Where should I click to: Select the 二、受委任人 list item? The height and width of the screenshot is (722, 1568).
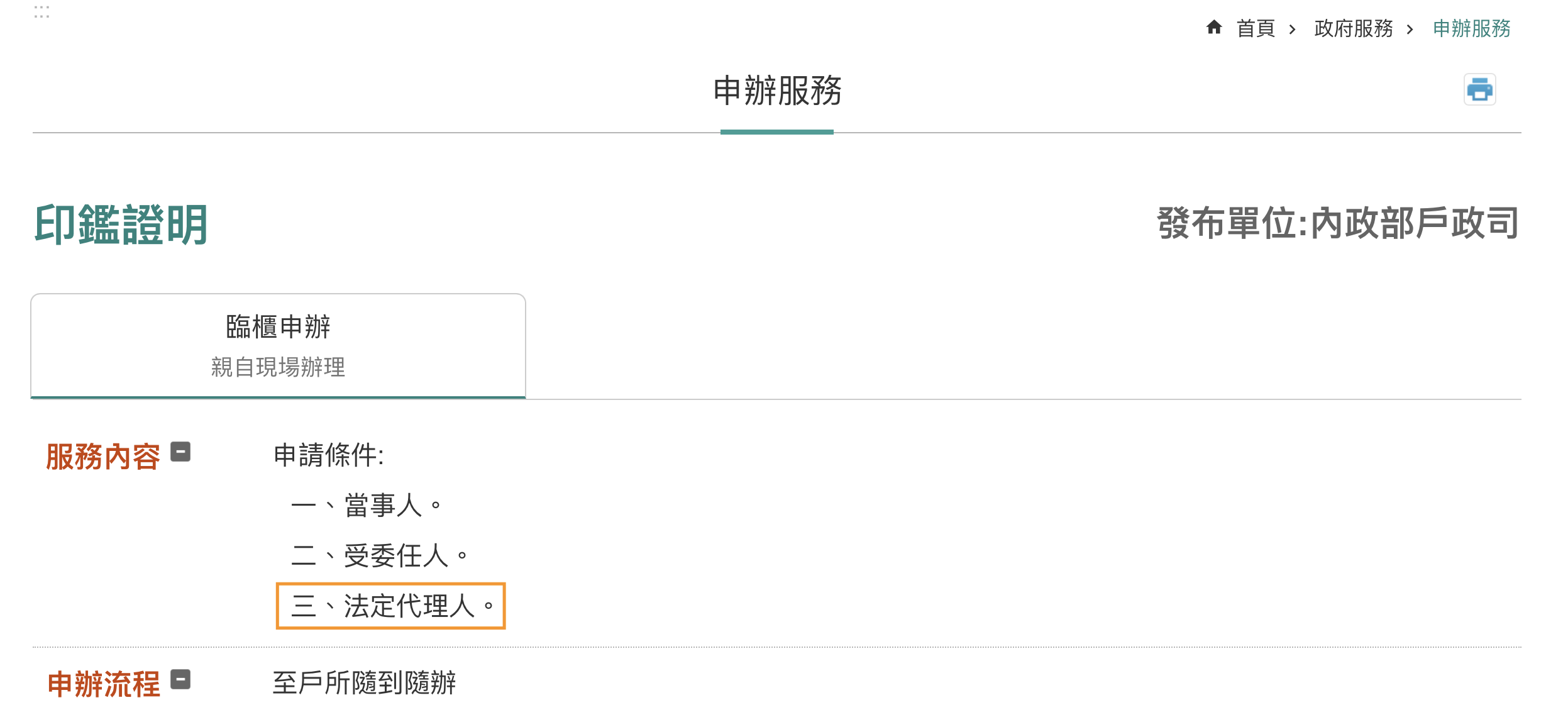pos(380,556)
